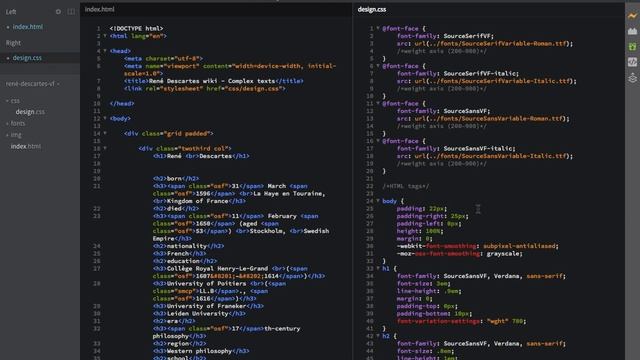Fold the SourceSansVF @font-face rule at line 11
This screenshot has height=360, width=640.
point(378,103)
